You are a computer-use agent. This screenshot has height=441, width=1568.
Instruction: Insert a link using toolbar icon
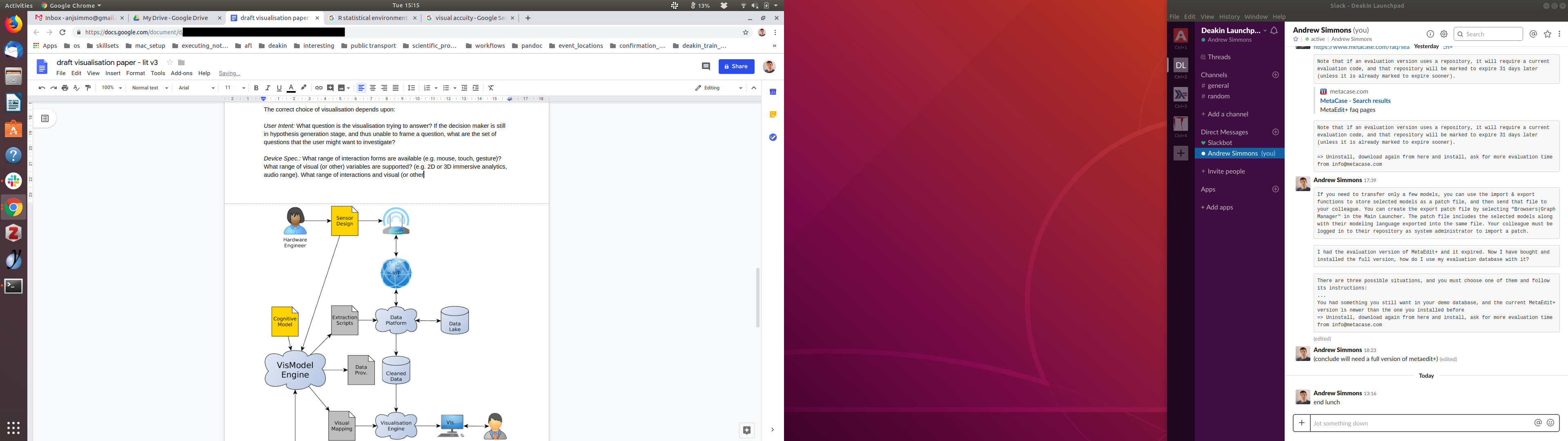[318, 88]
